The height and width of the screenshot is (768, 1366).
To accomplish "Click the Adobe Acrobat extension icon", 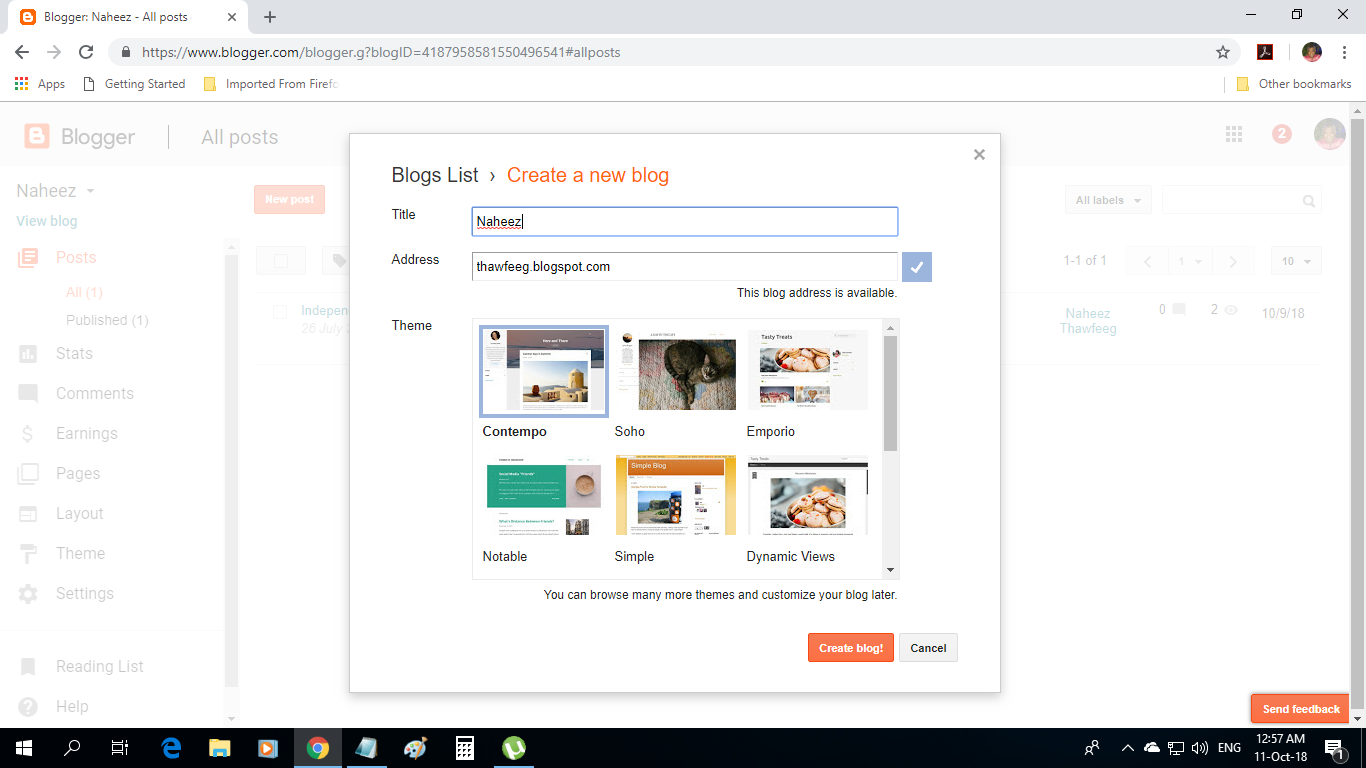I will click(1265, 52).
